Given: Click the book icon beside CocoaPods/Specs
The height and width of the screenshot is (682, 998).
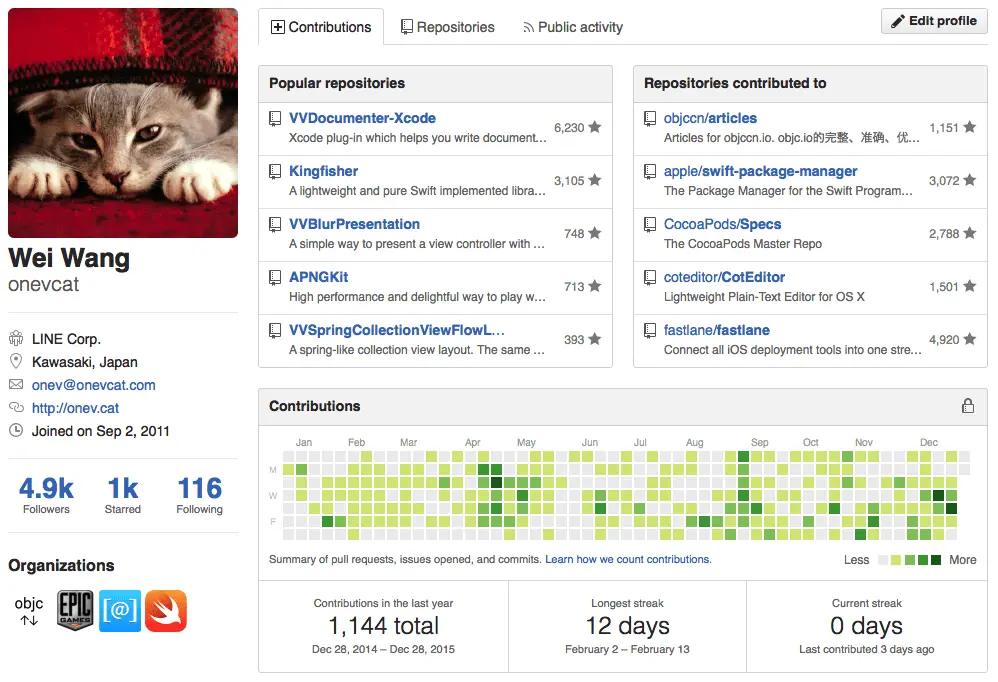Looking at the screenshot, I should click(650, 224).
